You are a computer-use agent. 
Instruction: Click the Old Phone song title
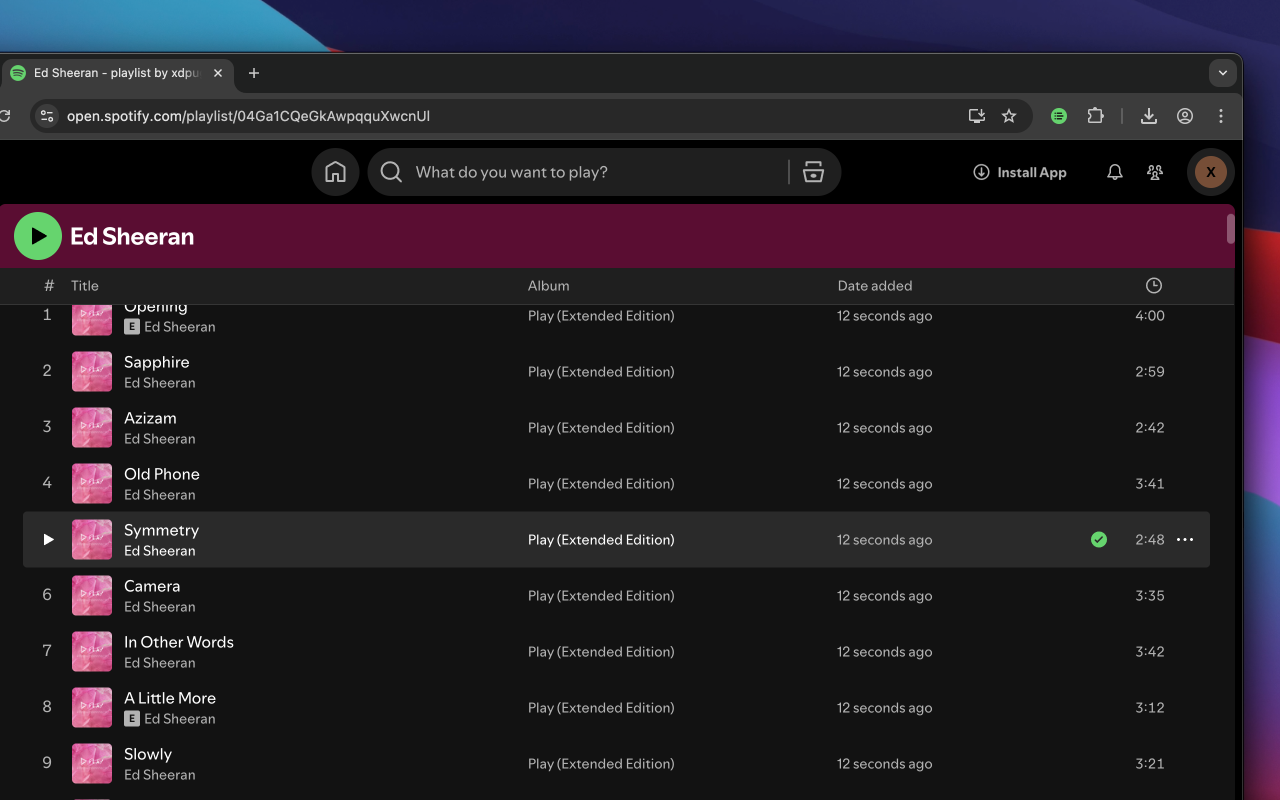coord(162,474)
